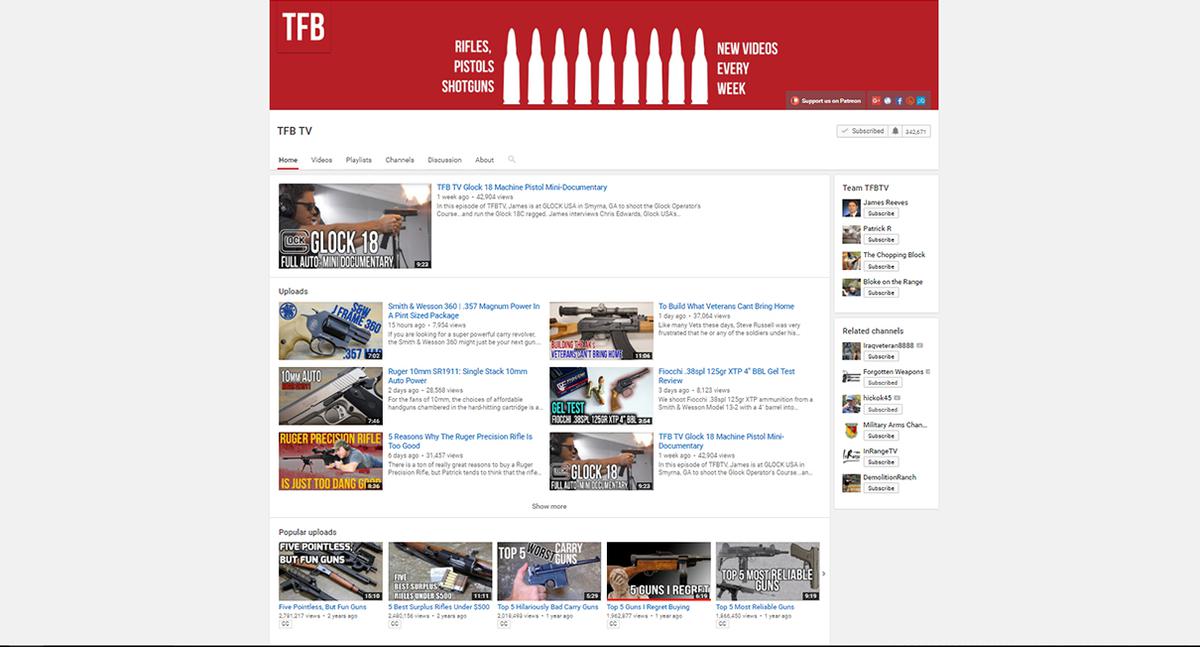Image resolution: width=1200 pixels, height=647 pixels.
Task: Open the Google Plus link icon
Action: pos(876,100)
